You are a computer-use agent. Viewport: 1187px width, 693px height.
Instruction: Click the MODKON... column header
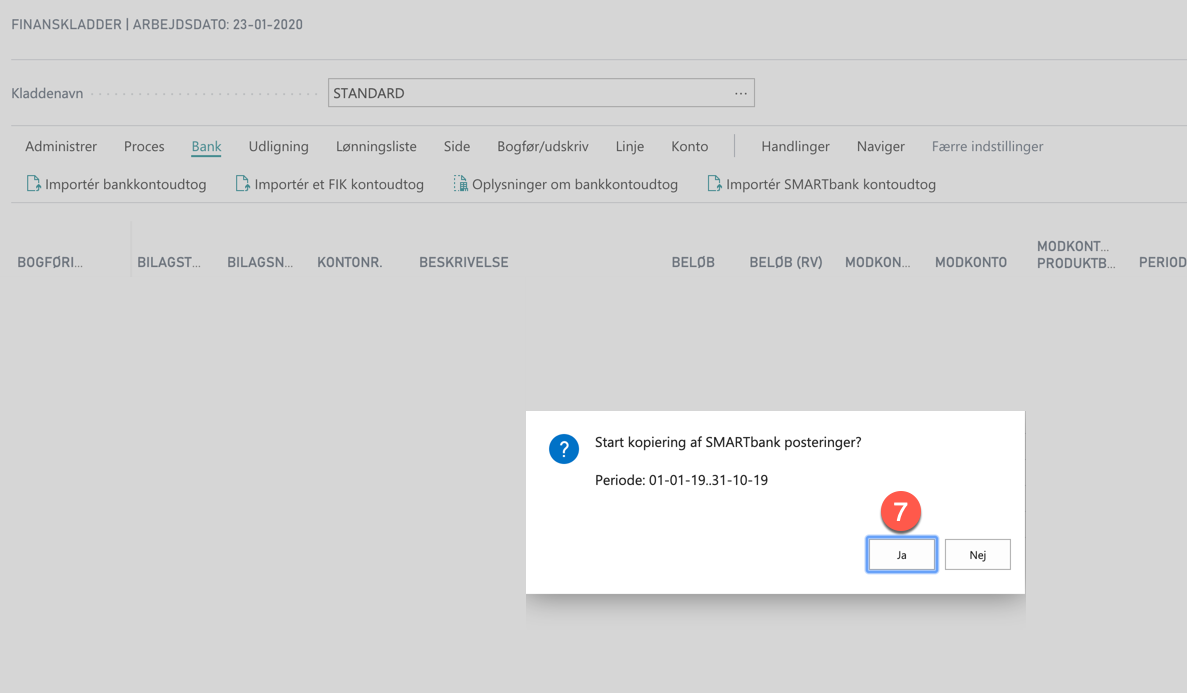877,262
